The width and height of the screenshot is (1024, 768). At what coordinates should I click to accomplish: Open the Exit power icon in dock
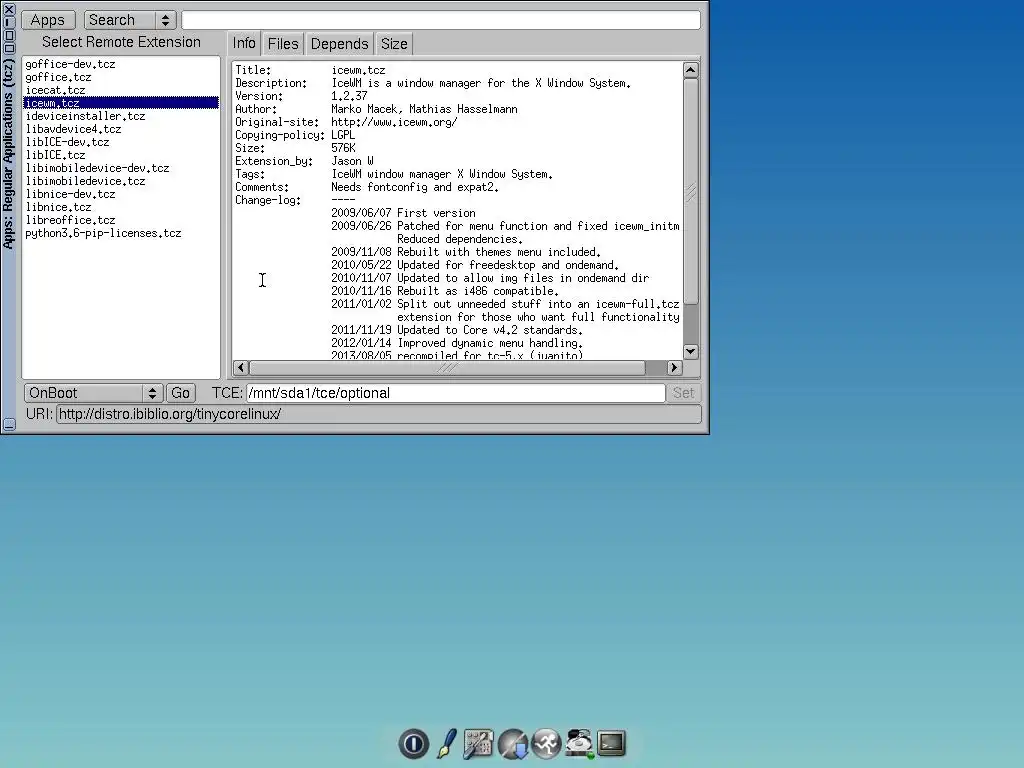click(413, 743)
